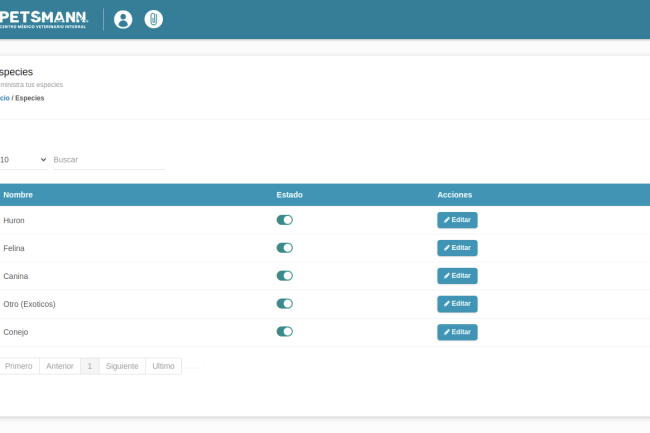The width and height of the screenshot is (650, 433).
Task: Edit the Conejo species entry
Action: (457, 332)
